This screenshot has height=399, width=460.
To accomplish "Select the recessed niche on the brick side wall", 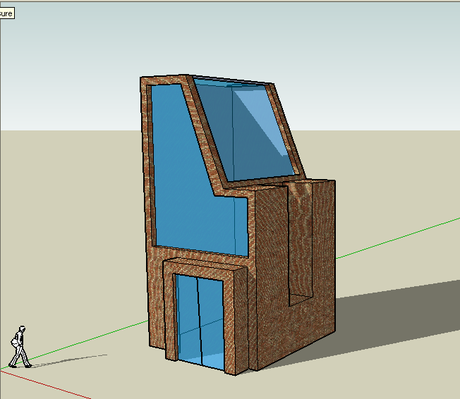I will point(301,243).
